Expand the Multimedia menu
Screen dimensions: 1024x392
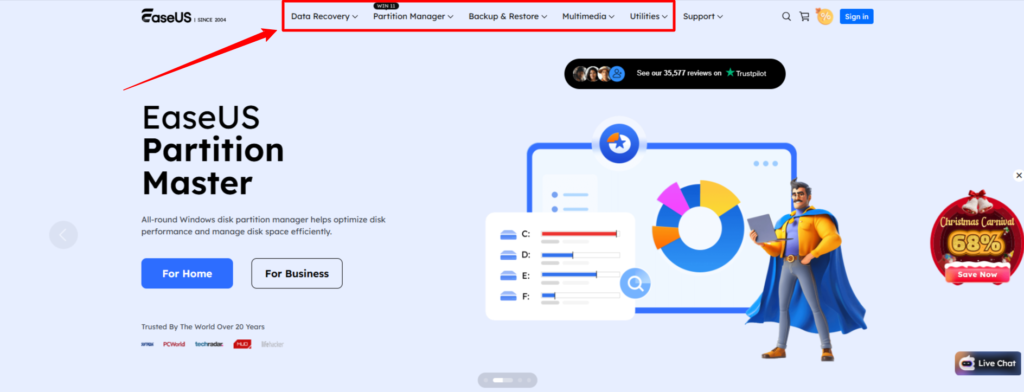click(588, 17)
